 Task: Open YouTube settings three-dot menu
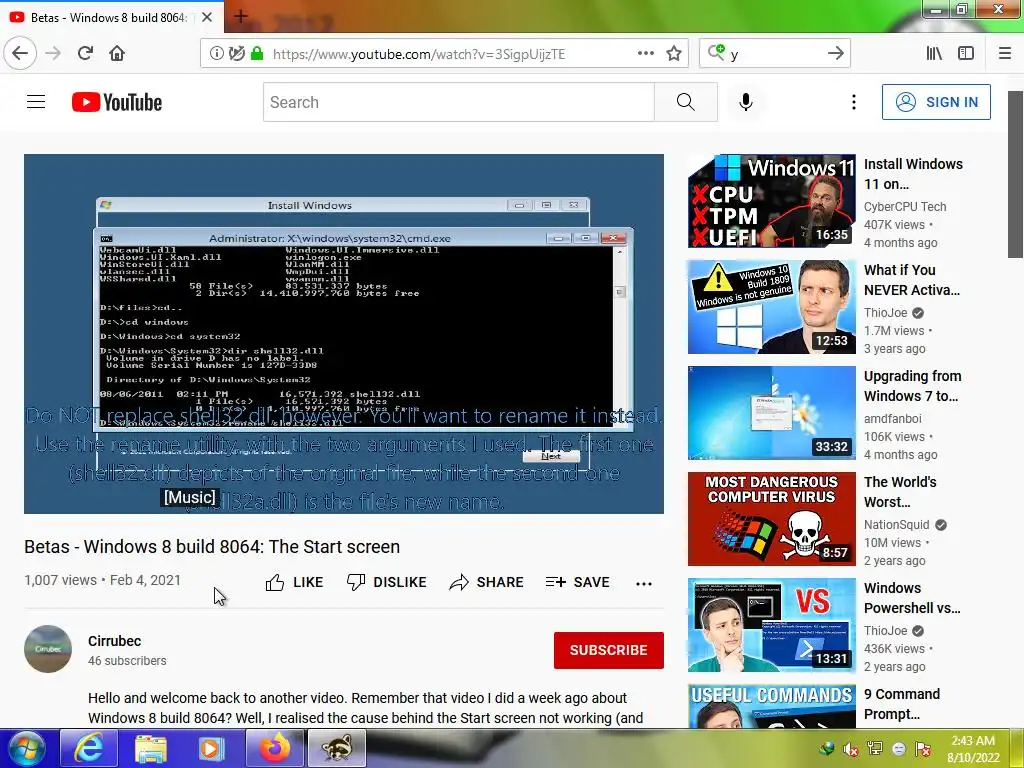click(x=854, y=102)
